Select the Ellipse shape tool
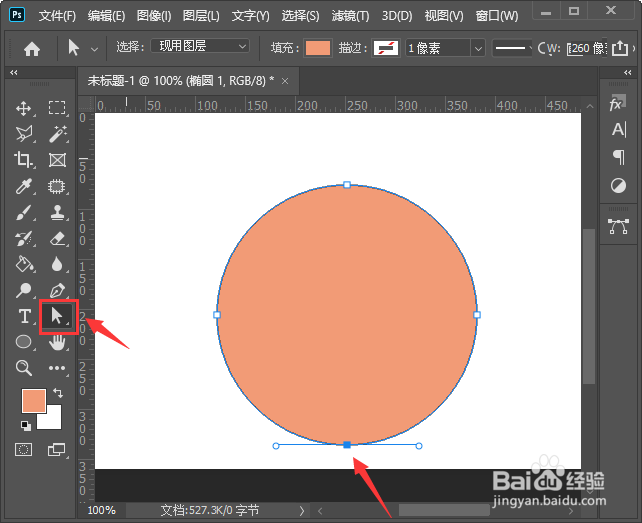The image size is (642, 523). tap(23, 342)
